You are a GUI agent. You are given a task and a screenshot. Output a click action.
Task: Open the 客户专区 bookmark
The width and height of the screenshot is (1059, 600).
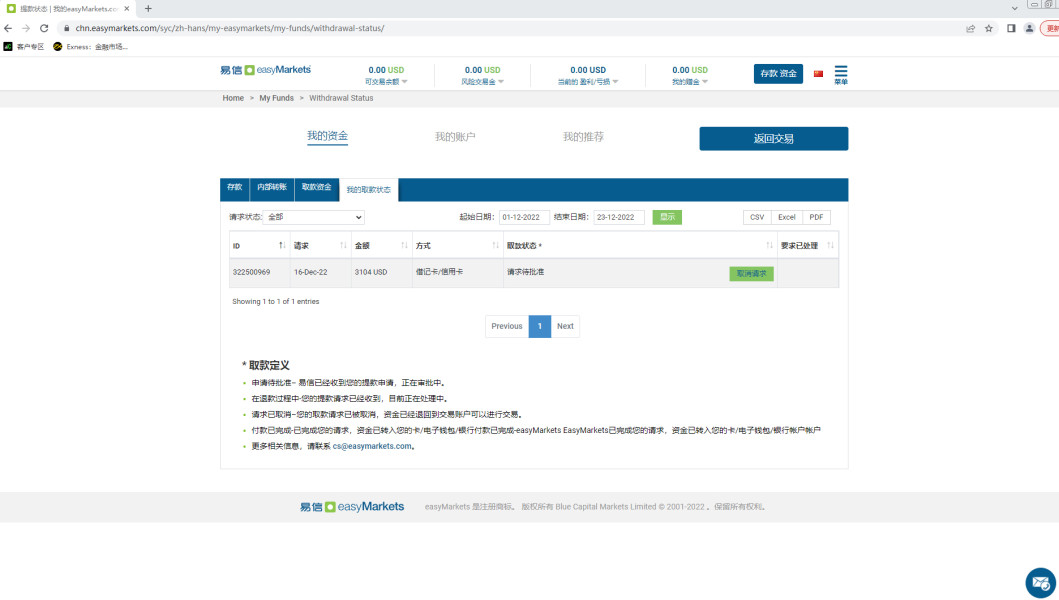pyautogui.click(x=24, y=47)
